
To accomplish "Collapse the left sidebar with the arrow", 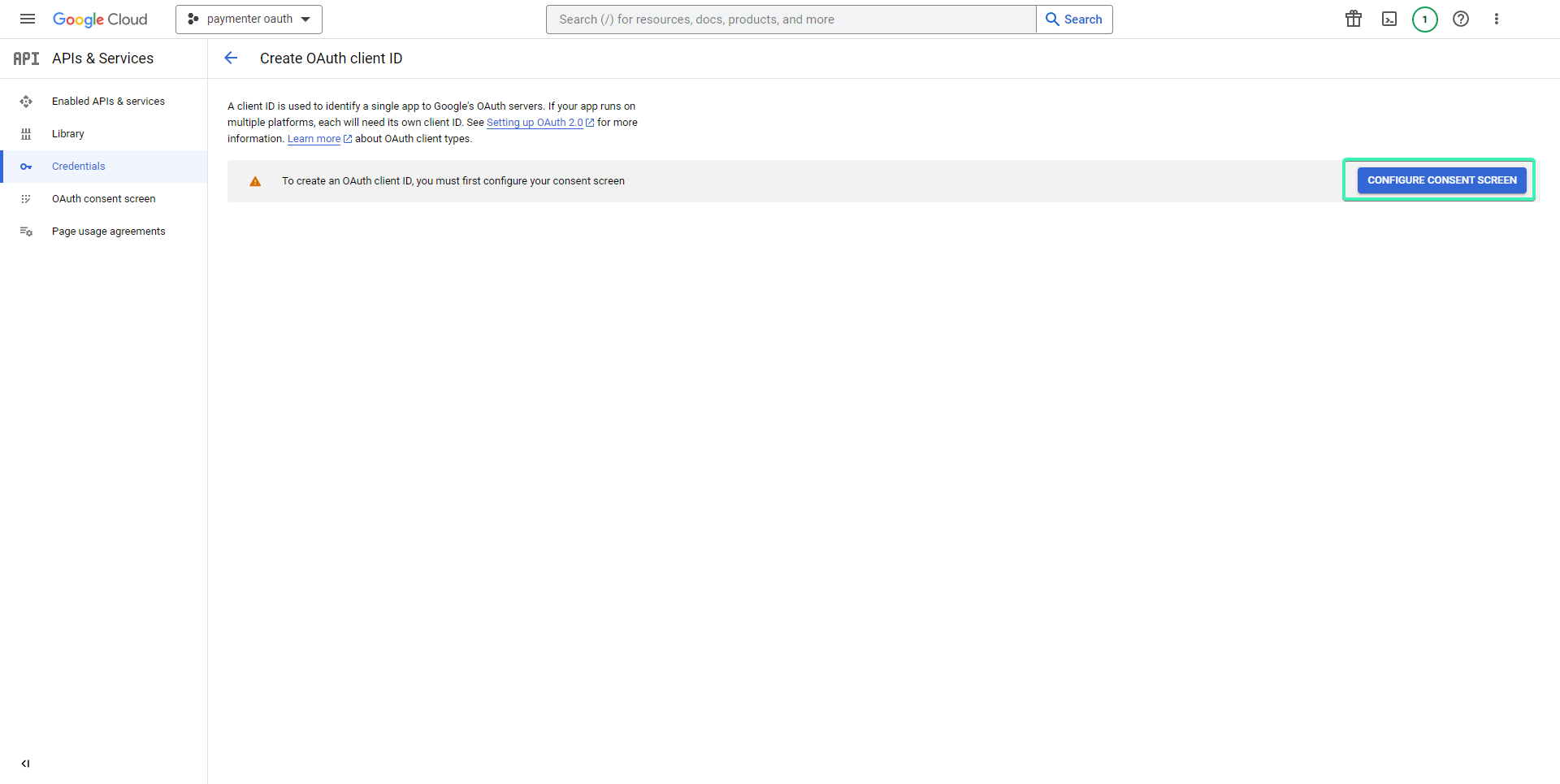I will 25,764.
